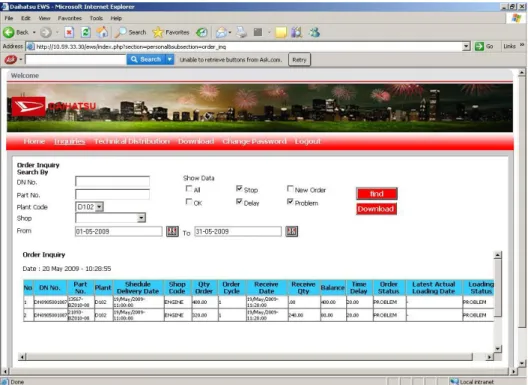
Task: Uncheck the Problem checkbox
Action: 290,202
